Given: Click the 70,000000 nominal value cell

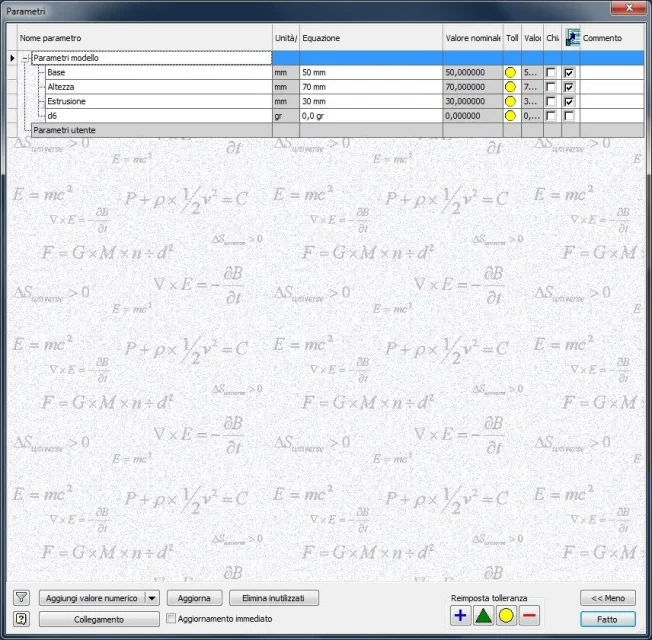Looking at the screenshot, I should (x=473, y=87).
